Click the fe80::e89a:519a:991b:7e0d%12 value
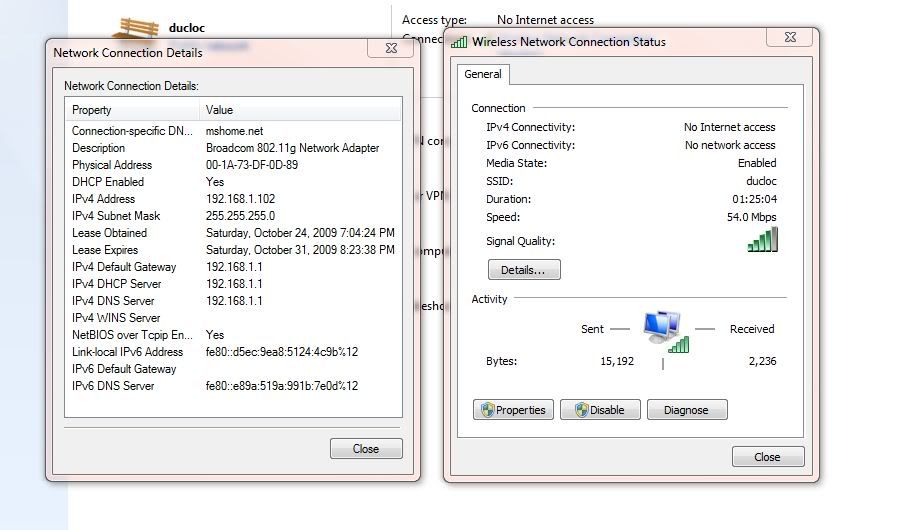 (282, 386)
